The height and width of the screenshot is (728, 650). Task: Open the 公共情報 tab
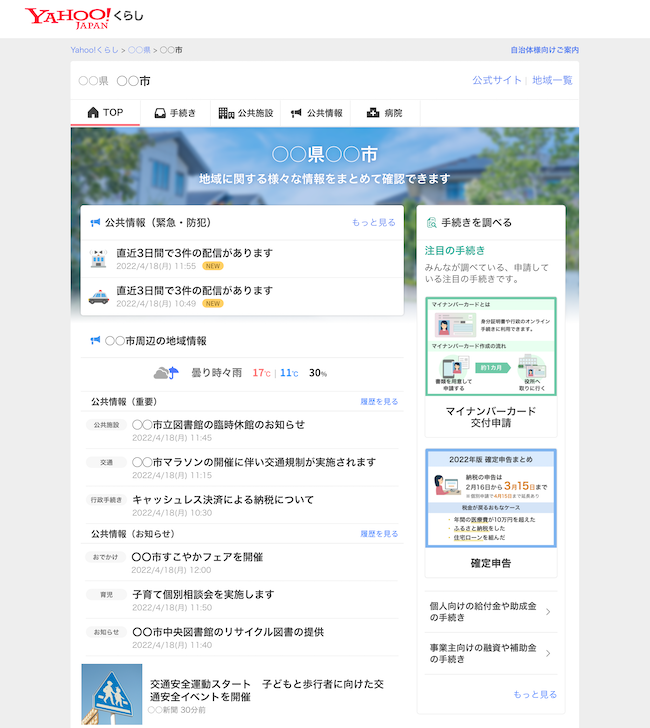(316, 113)
